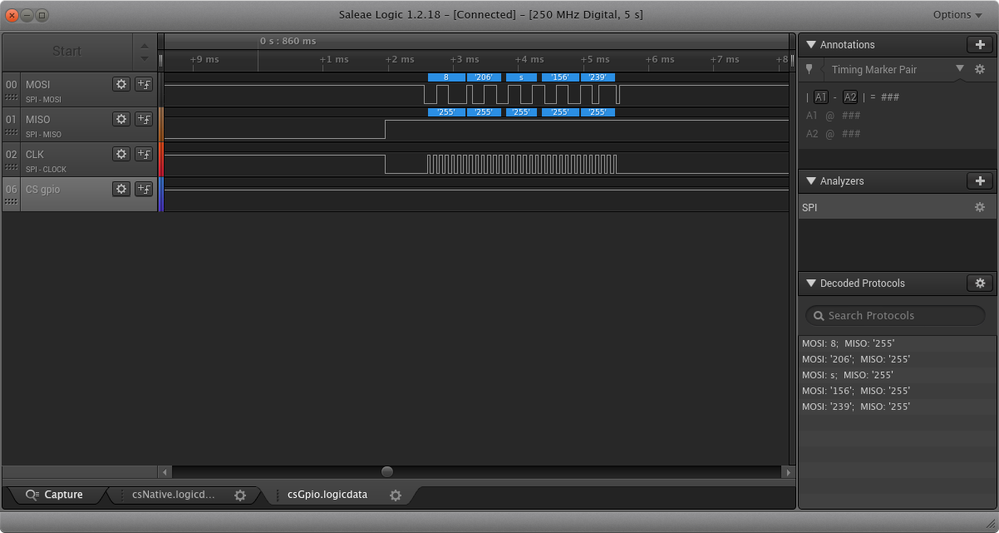999x533 pixels.
Task: Decrease sample settings with down arrow
Action: click(145, 59)
